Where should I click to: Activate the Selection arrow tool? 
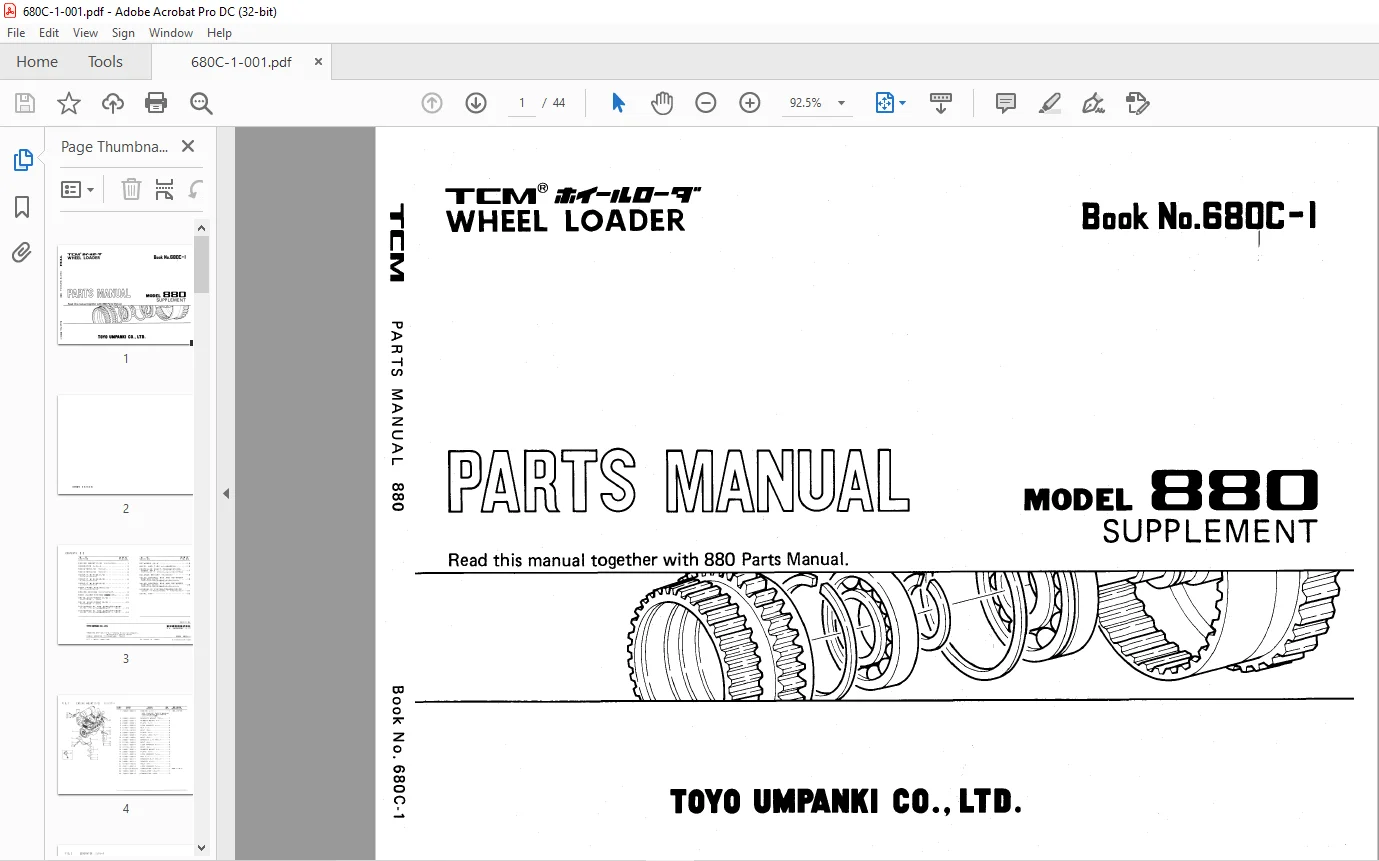point(618,103)
